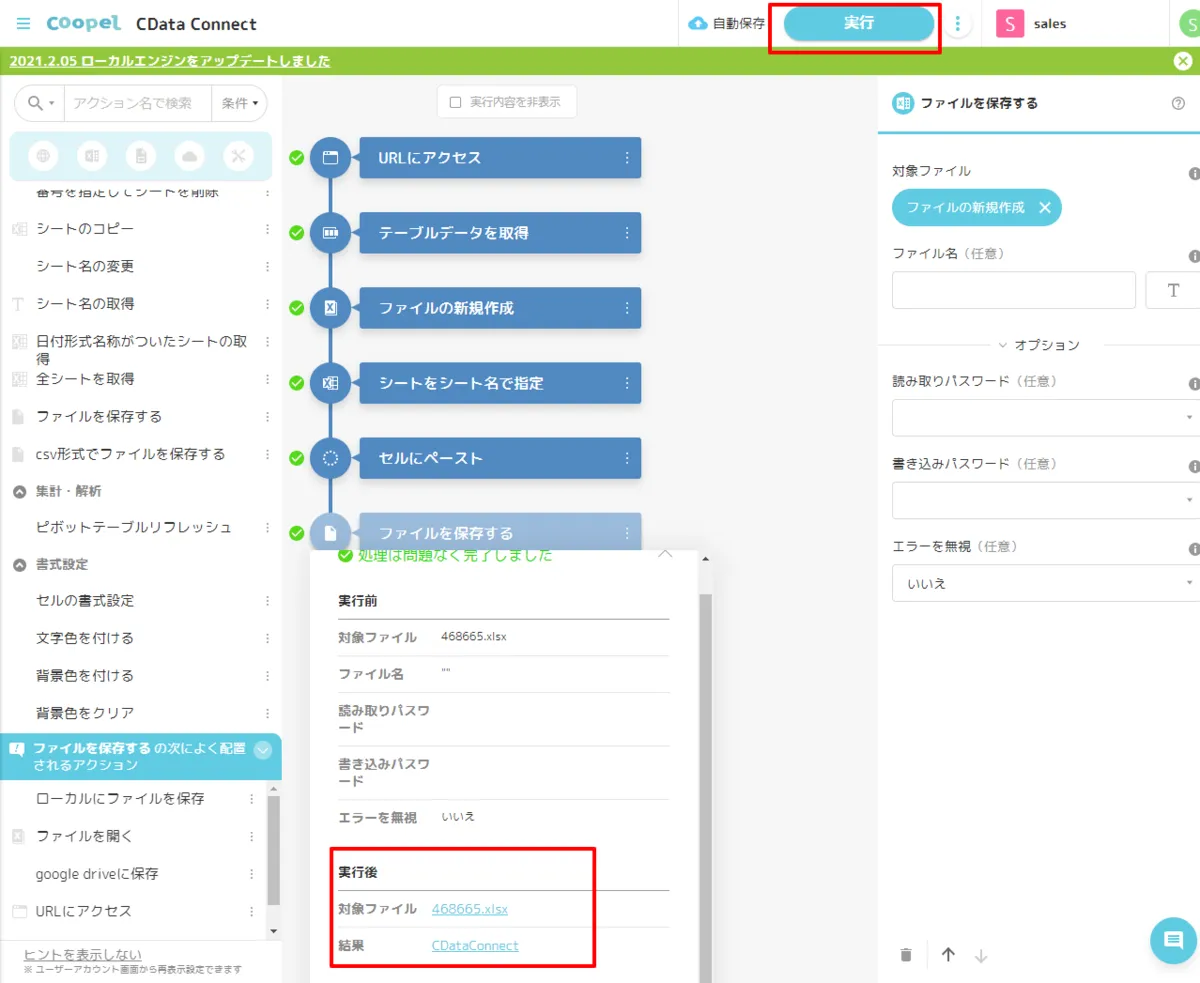Click the globe web category icon
The height and width of the screenshot is (983, 1200).
(x=43, y=156)
